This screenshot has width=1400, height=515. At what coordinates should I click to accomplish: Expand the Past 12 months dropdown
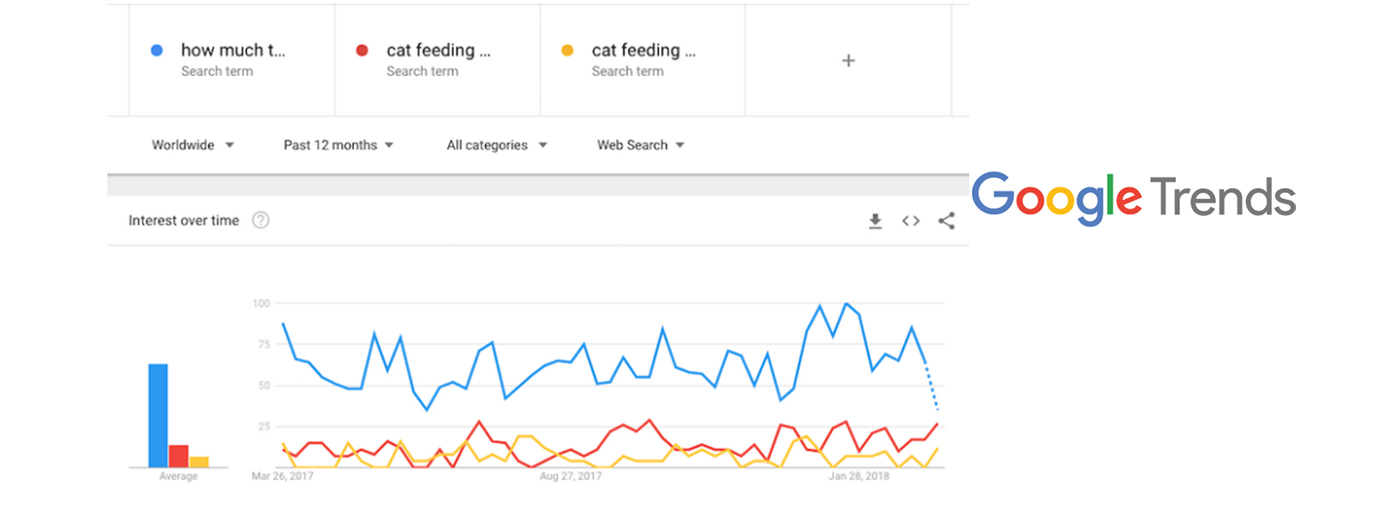tap(338, 145)
